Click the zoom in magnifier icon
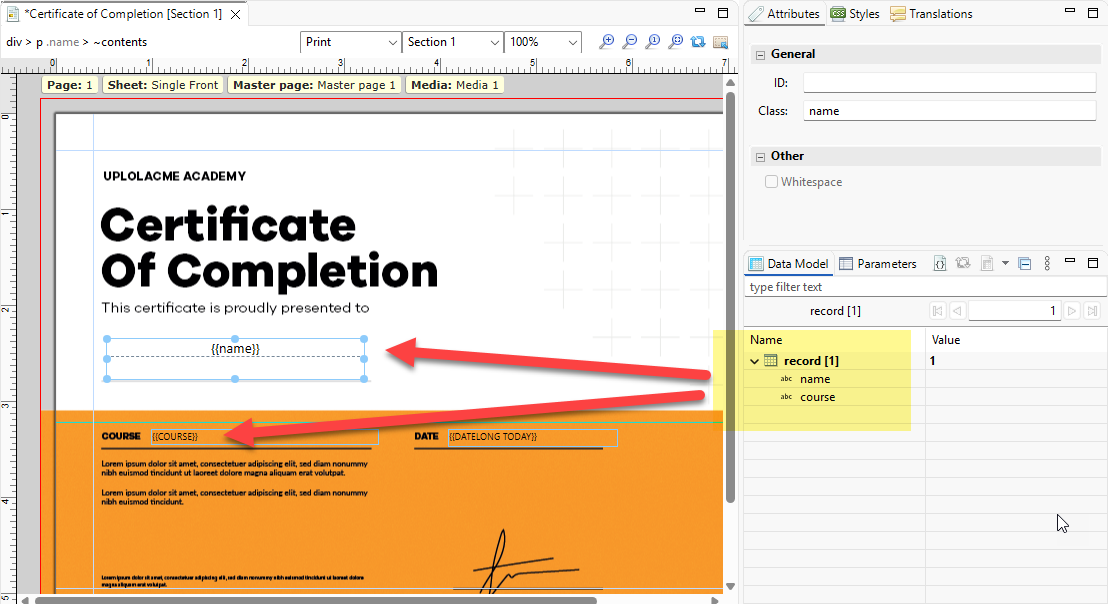Viewport: 1108px width, 604px height. 606,42
